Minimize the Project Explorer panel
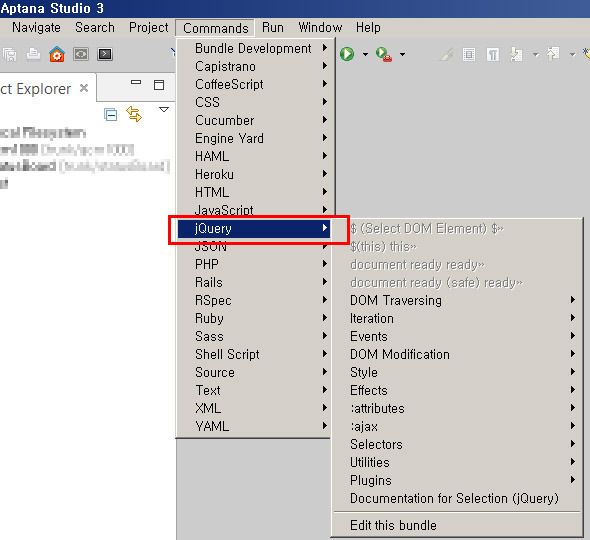Screen dimensions: 590x540 coord(136,82)
